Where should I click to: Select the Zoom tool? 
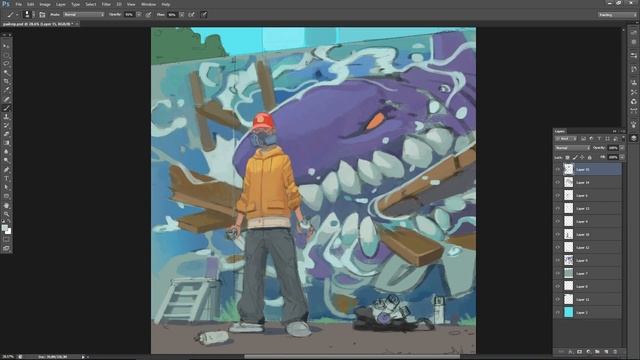click(x=6, y=214)
